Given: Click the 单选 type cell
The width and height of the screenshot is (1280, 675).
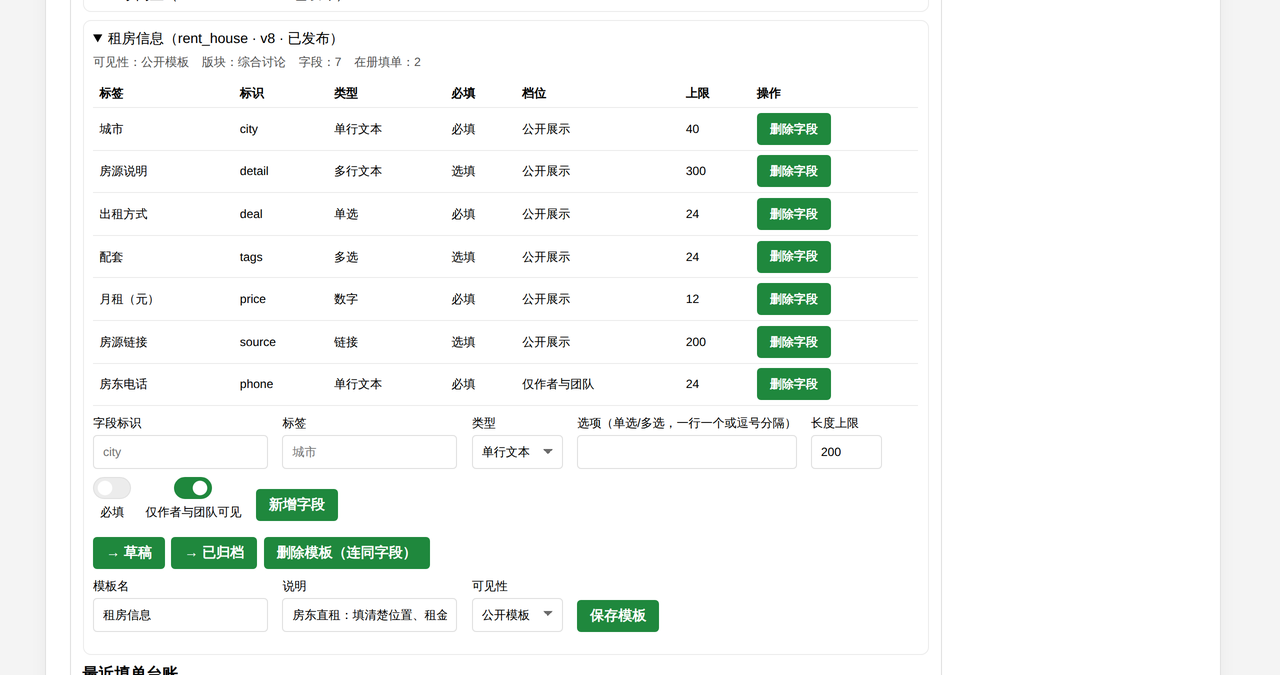Looking at the screenshot, I should point(346,214).
